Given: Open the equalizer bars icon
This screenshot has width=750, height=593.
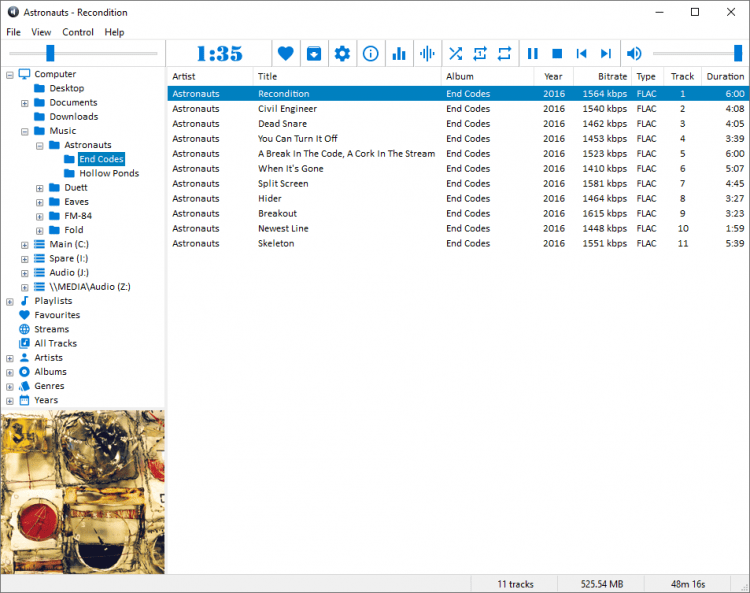Looking at the screenshot, I should click(x=399, y=54).
